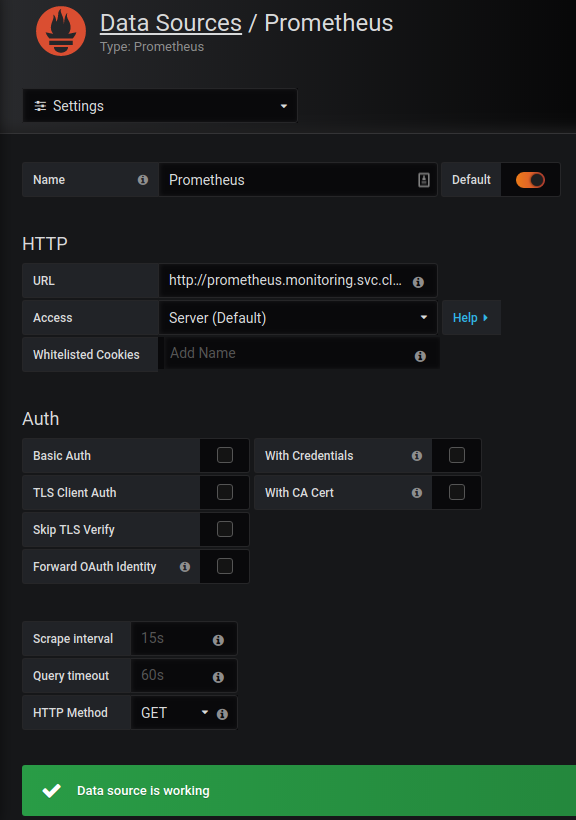Image resolution: width=576 pixels, height=820 pixels.
Task: Turn off the Default data source toggle
Action: coord(530,180)
